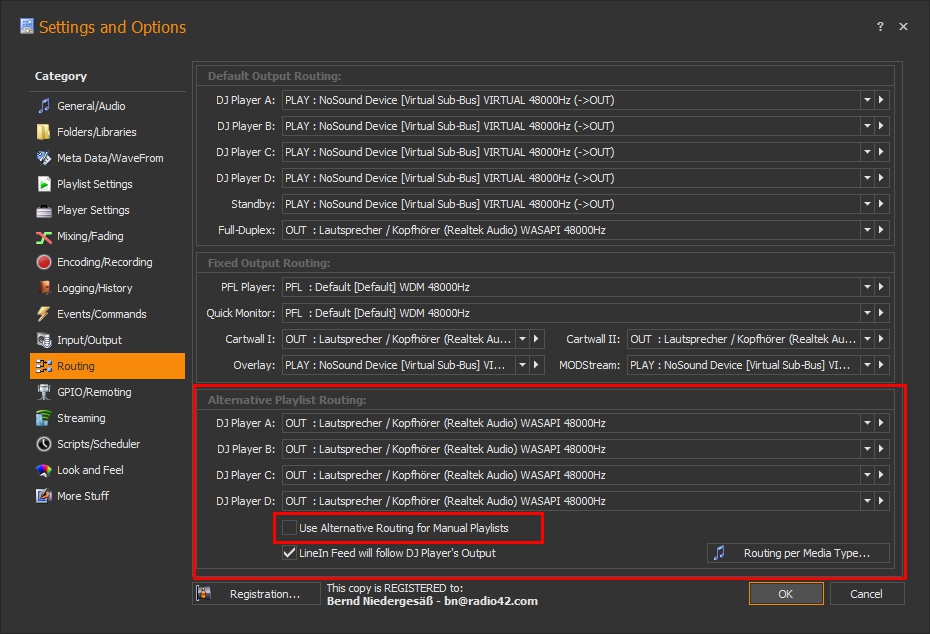Select the General/Audio category
This screenshot has height=634, width=930.
click(107, 106)
